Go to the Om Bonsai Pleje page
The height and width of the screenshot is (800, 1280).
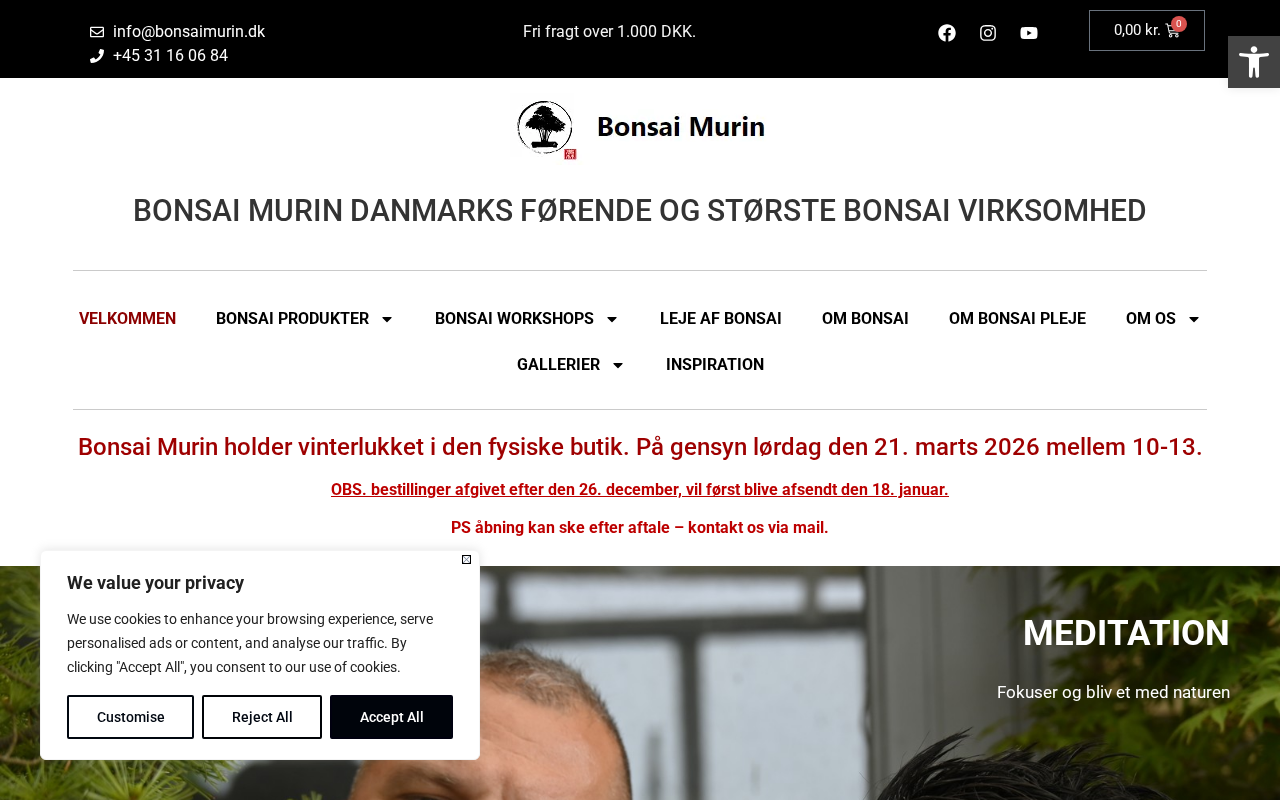point(1017,319)
